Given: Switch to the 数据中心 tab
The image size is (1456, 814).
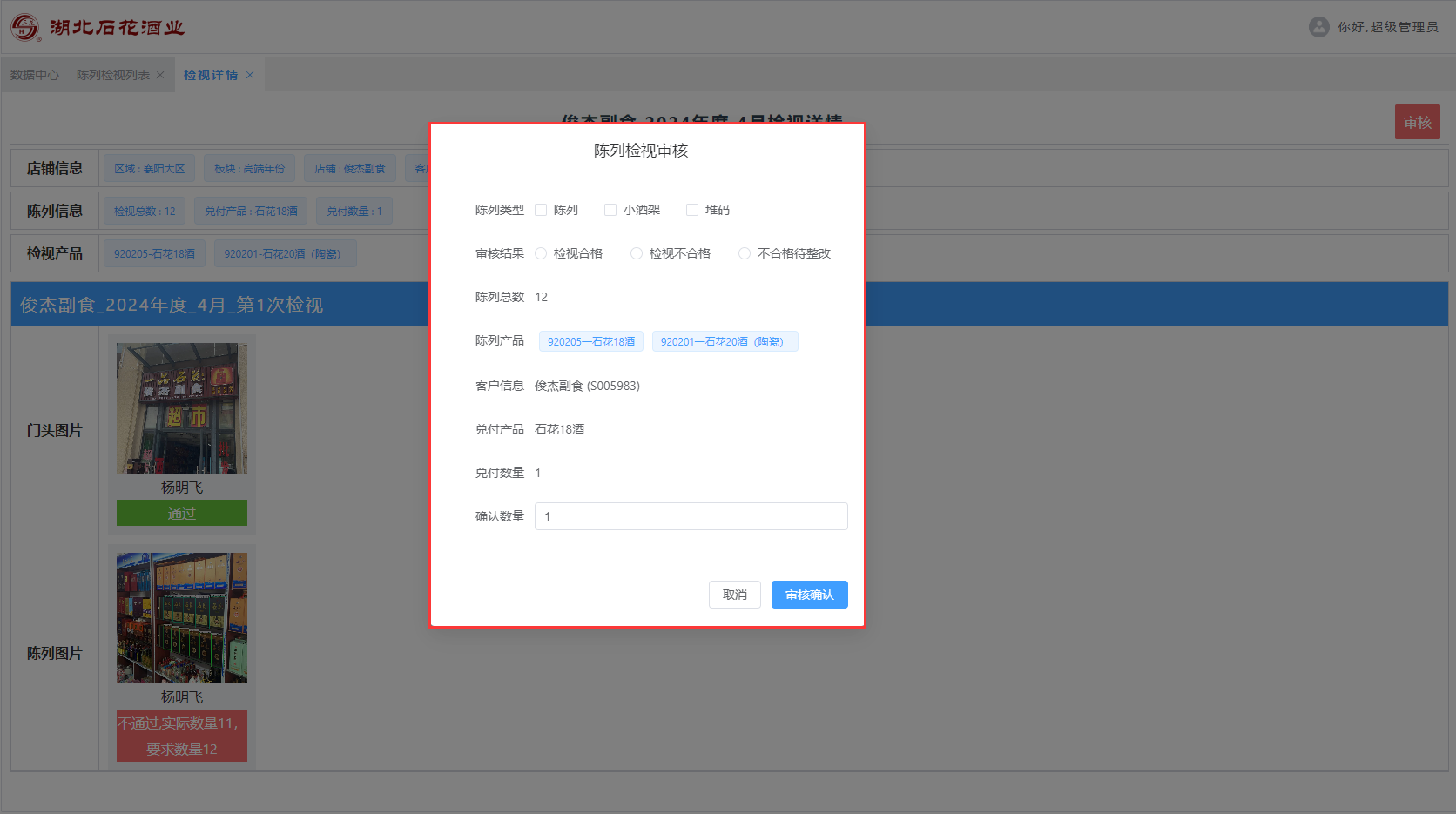Looking at the screenshot, I should tap(35, 75).
